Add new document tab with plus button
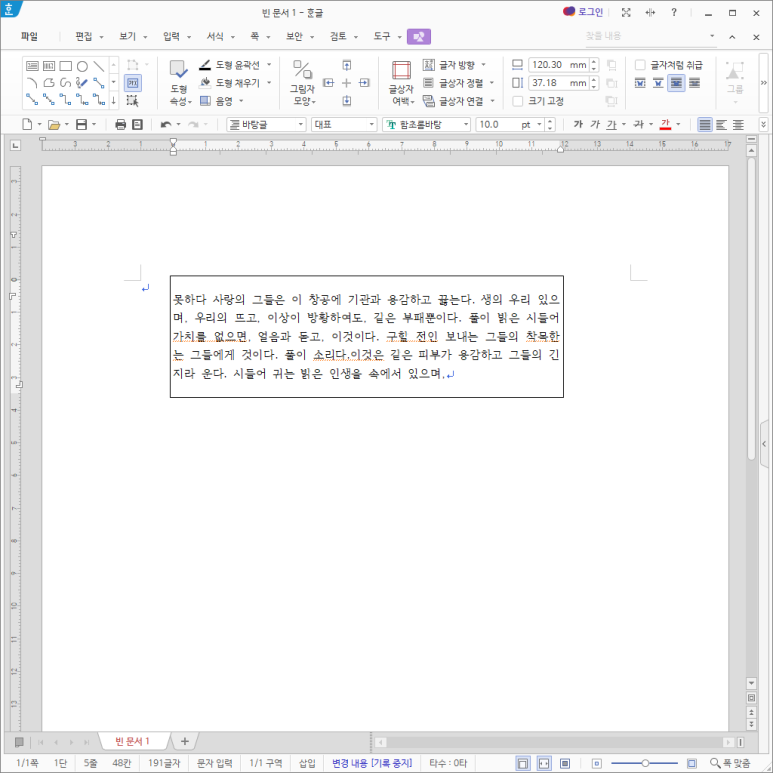773x773 pixels. (185, 741)
